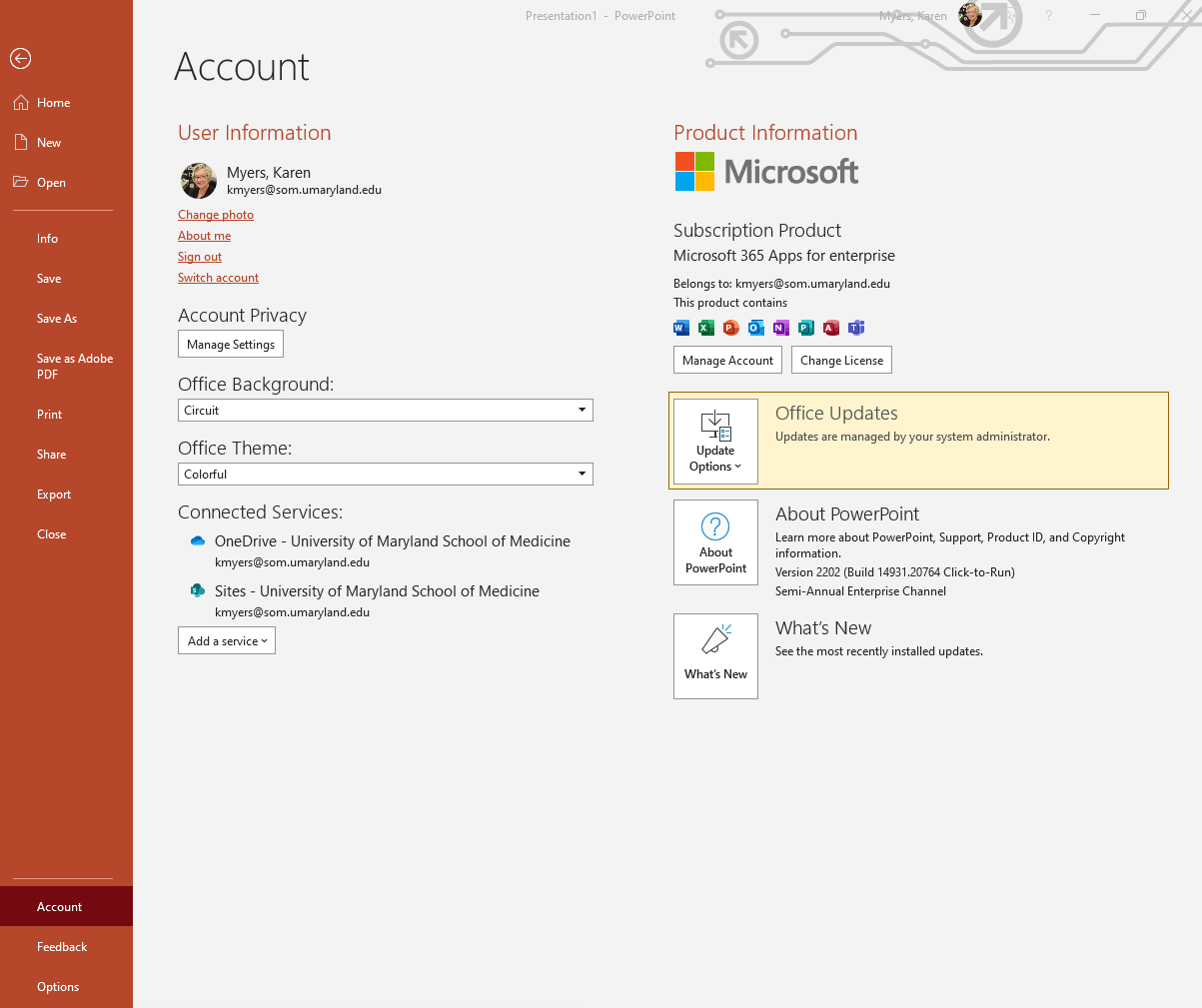Image resolution: width=1202 pixels, height=1008 pixels.
Task: Click the Semi-Annual Enterprise Channel text
Action: (860, 591)
